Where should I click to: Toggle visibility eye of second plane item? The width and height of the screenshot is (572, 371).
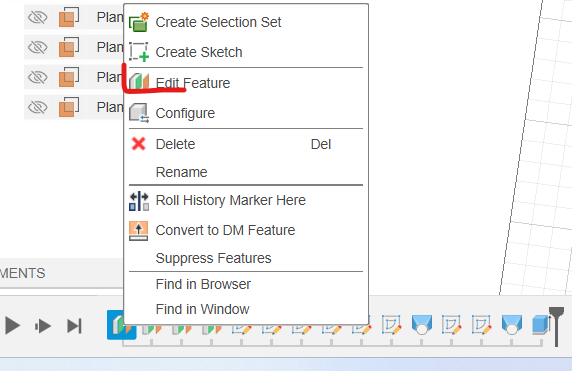pyautogui.click(x=38, y=47)
